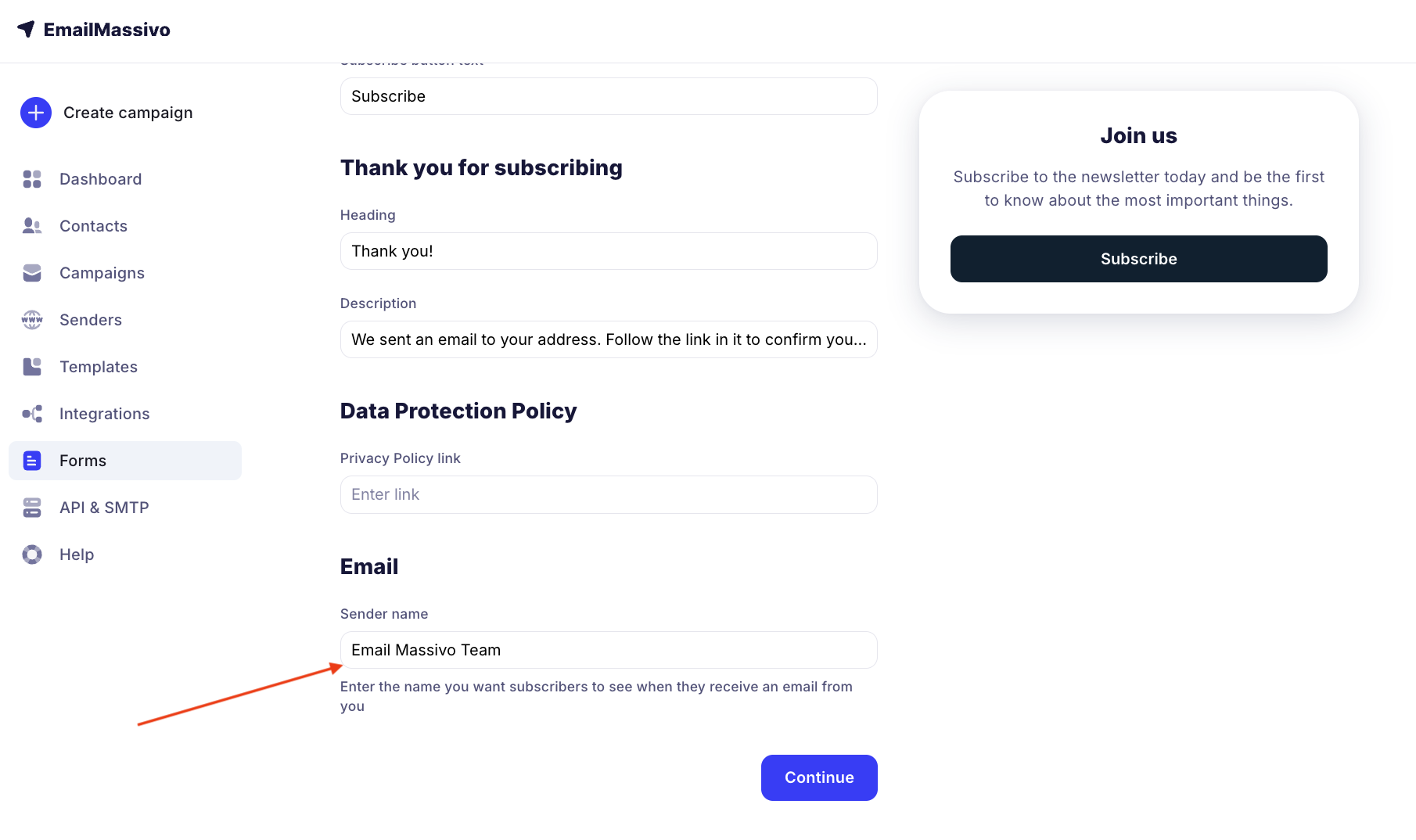Screen dimensions: 1416x840
Task: Click the EmailMassivo paper plane logo
Action: 26,29
